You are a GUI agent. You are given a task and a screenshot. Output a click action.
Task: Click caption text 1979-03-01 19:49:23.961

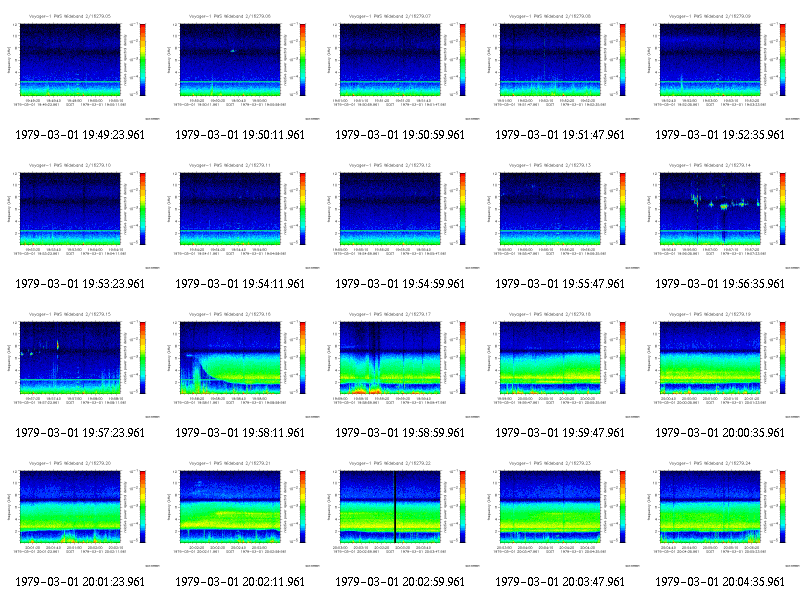[x=80, y=135]
